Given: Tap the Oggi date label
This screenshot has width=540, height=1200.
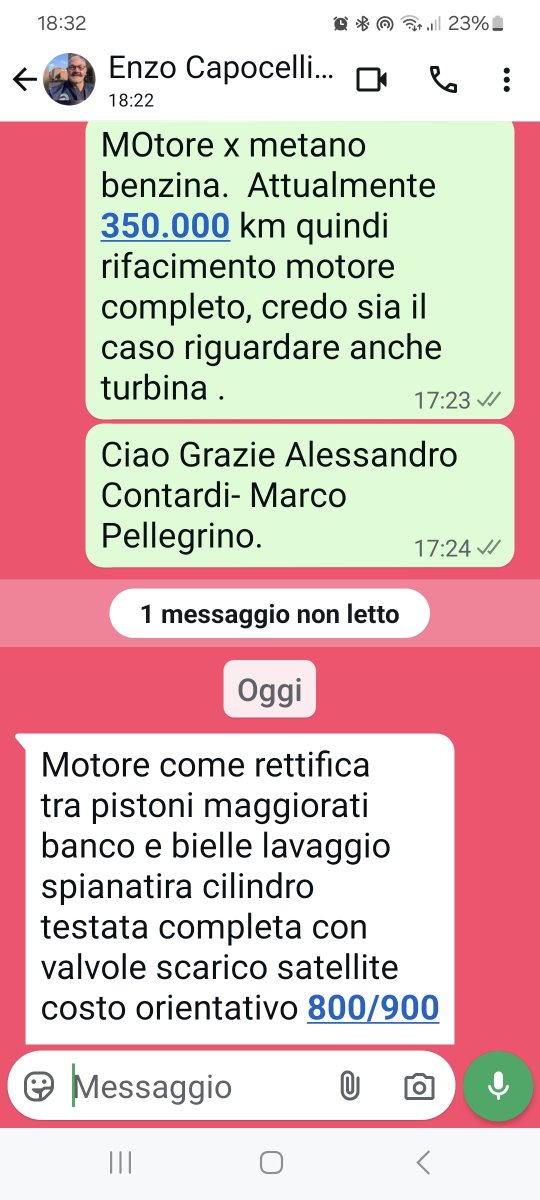Looking at the screenshot, I should pyautogui.click(x=270, y=689).
